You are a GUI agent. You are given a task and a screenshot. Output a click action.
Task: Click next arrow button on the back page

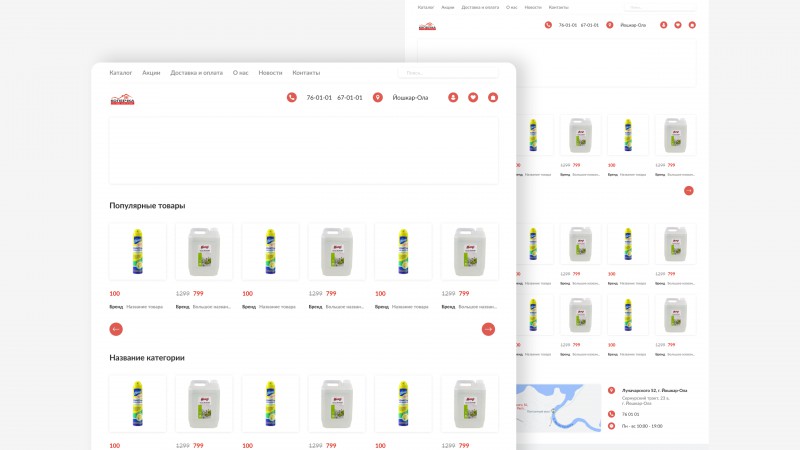[689, 190]
